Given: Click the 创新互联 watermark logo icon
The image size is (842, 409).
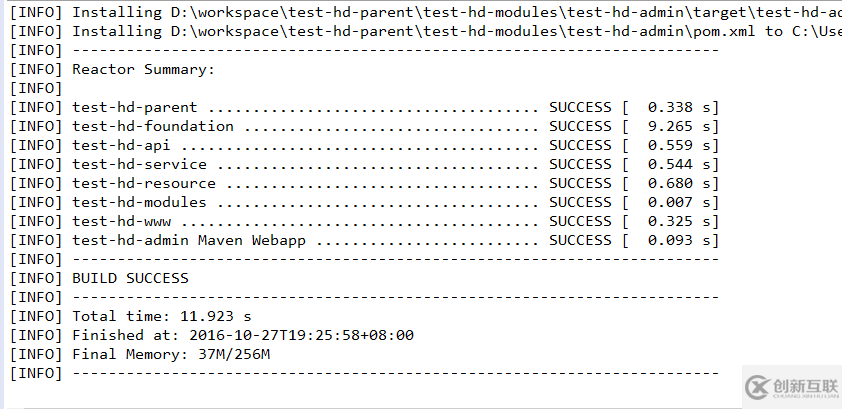Looking at the screenshot, I should click(x=758, y=387).
